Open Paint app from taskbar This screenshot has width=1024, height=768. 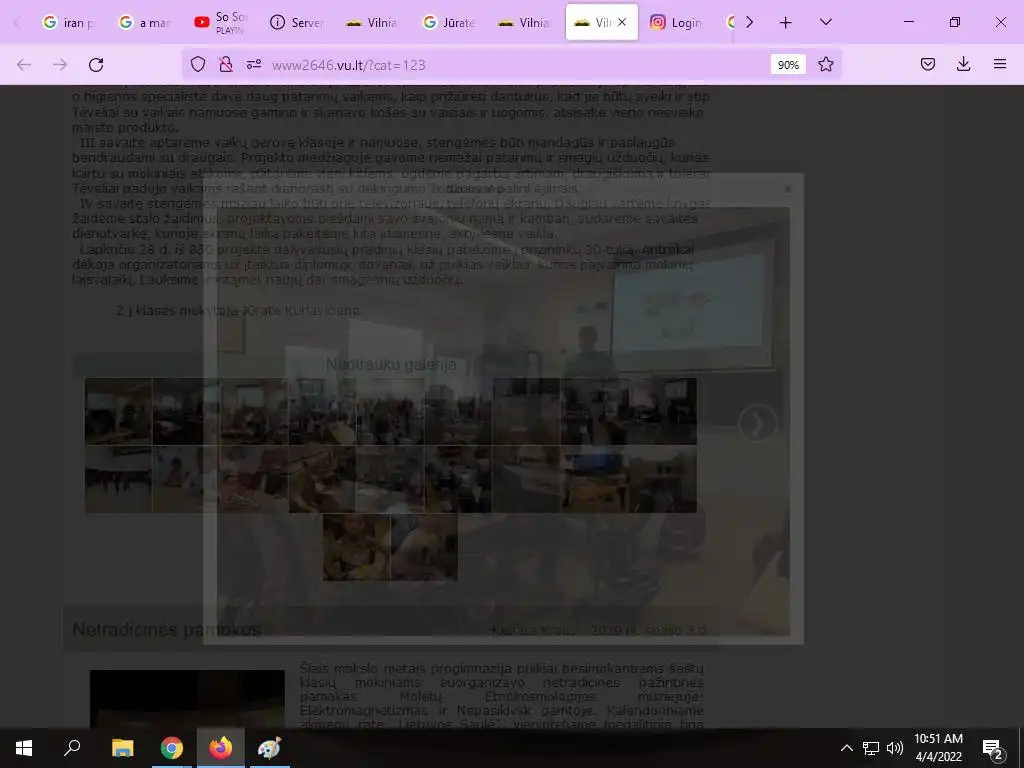[269, 748]
